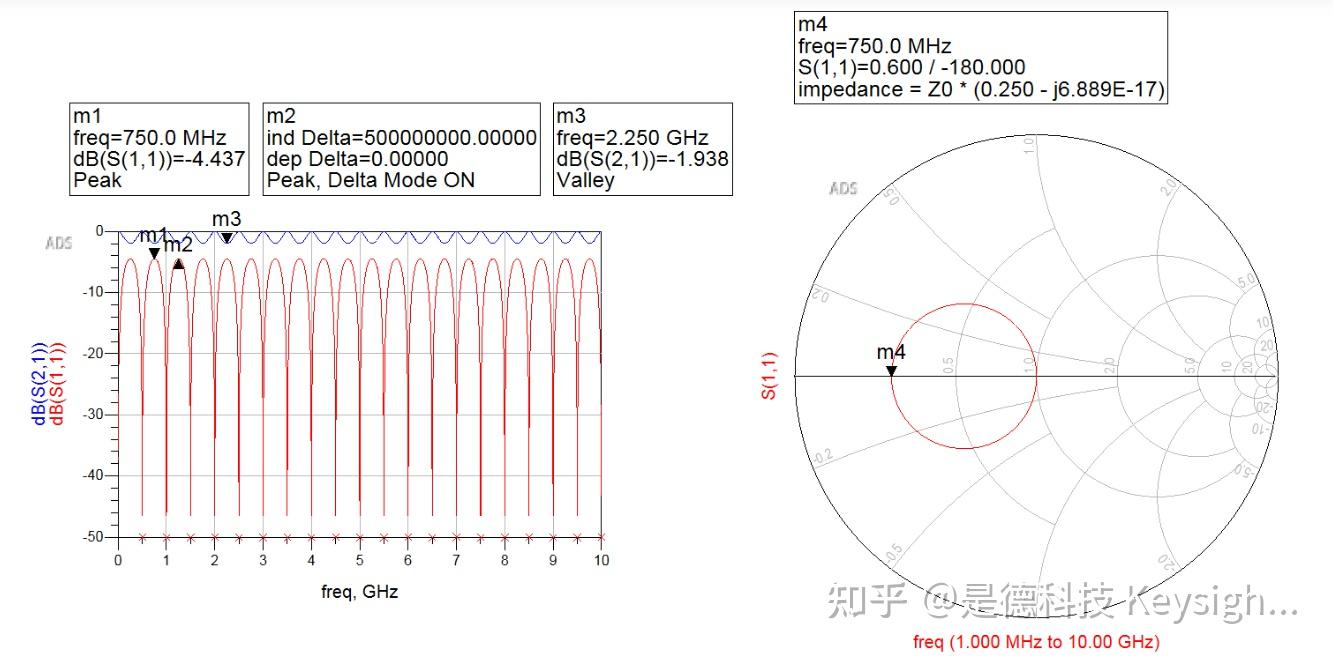Select the m3 marker triangle near 2.25 GHz
The image size is (1333, 661).
coord(226,237)
